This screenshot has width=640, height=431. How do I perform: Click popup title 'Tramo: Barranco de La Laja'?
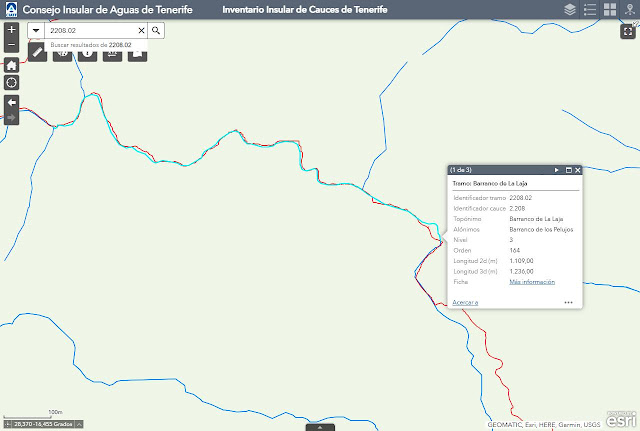490,184
